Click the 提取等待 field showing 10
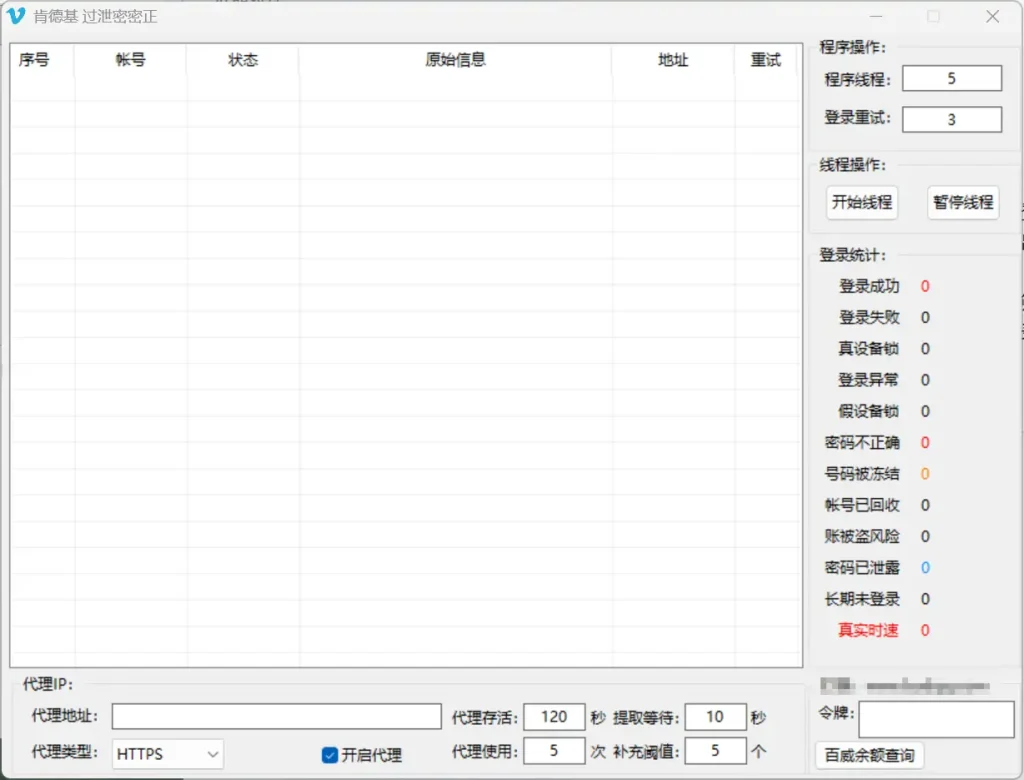Viewport: 1024px width, 780px height. [x=715, y=716]
